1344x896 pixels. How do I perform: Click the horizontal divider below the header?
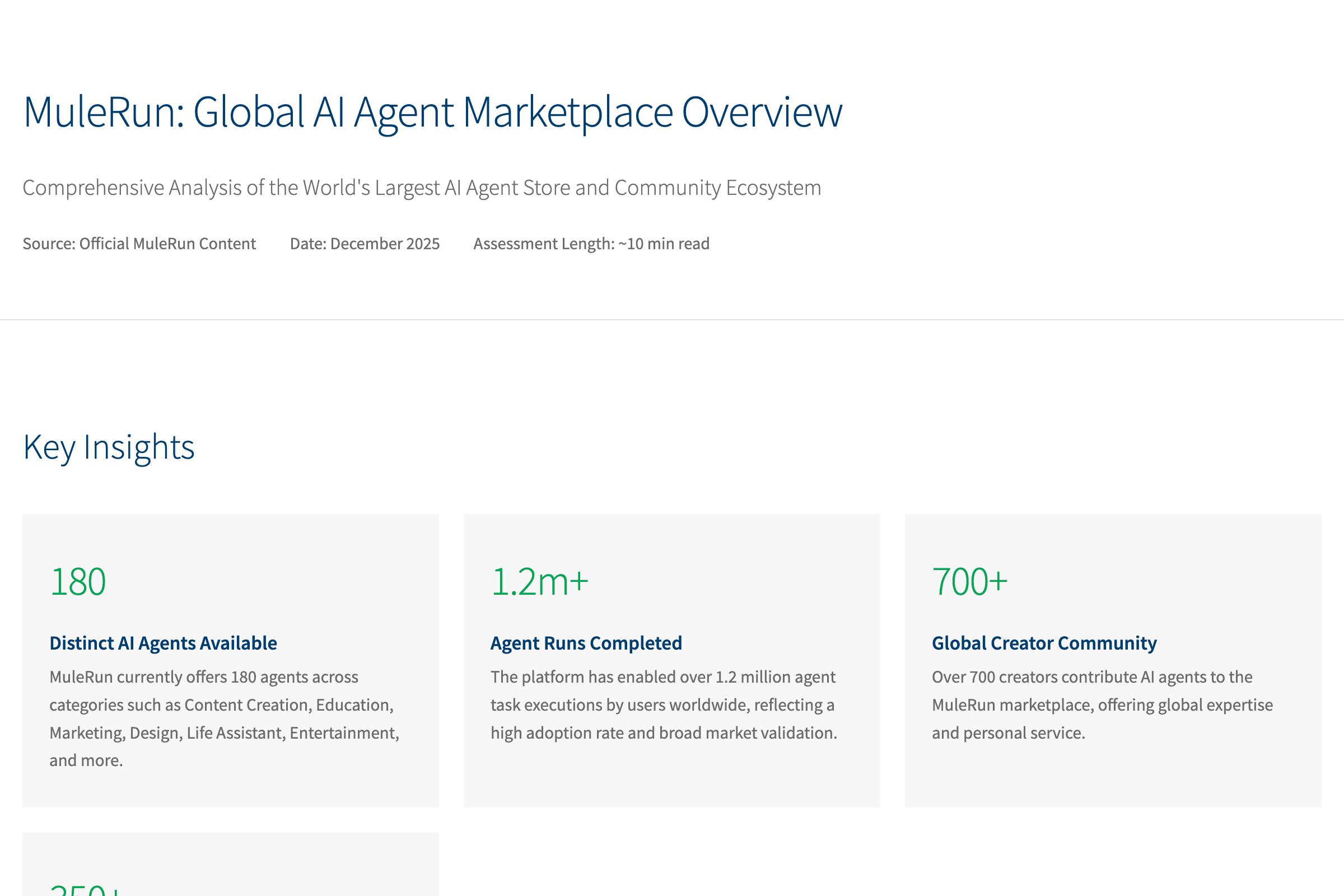click(x=672, y=320)
